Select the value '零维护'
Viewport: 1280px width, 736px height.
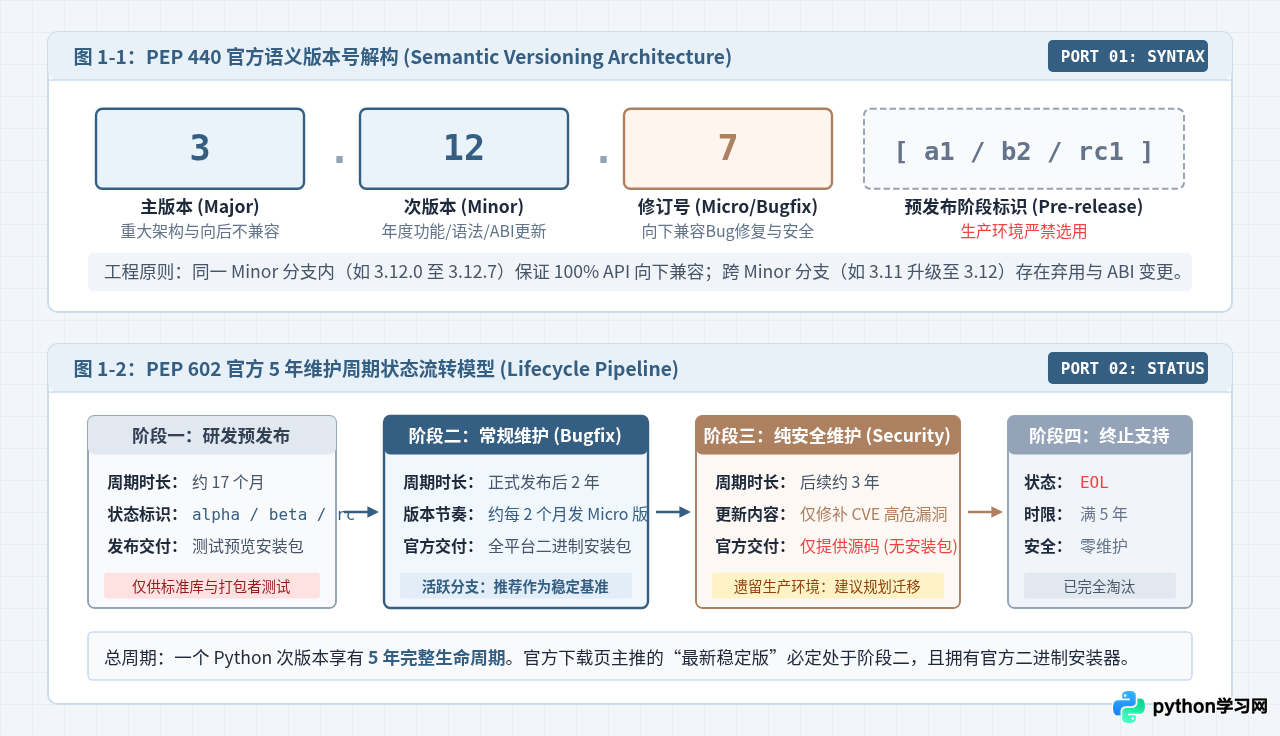coord(1104,546)
